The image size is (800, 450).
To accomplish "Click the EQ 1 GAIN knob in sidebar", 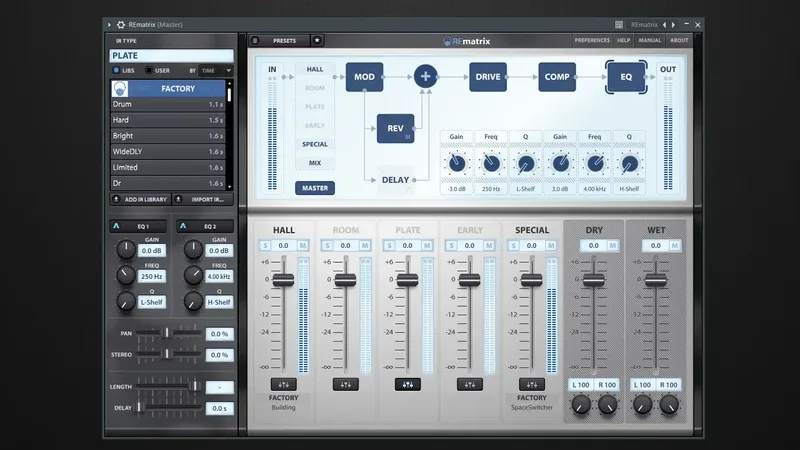I will pos(126,249).
